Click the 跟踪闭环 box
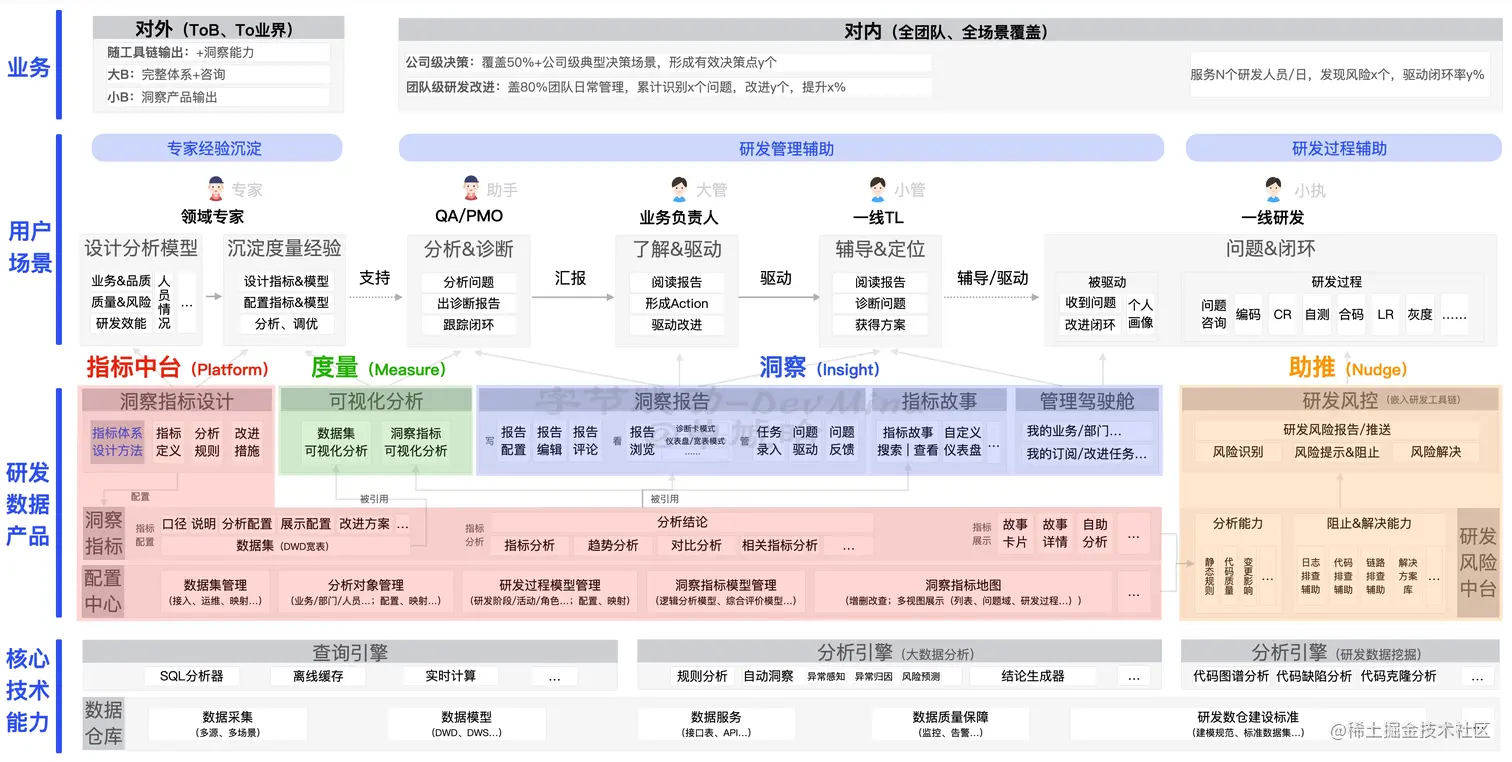Image resolution: width=1512 pixels, height=762 pixels. pos(469,324)
